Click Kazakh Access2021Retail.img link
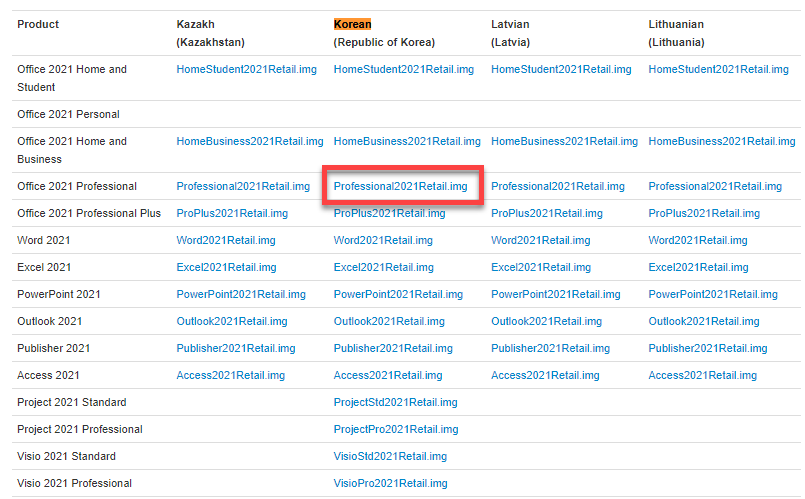 point(231,375)
